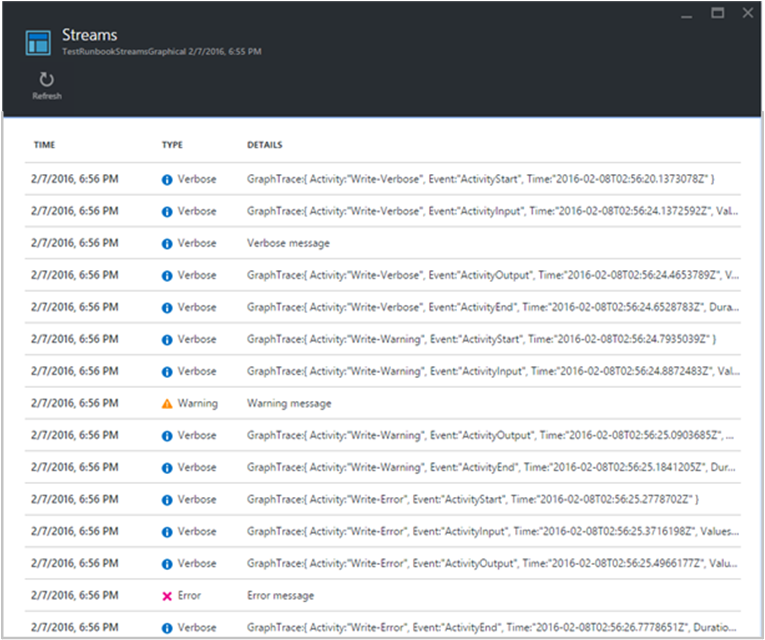Viewport: 765px width, 640px height.
Task: Open the Write-Verbose ActivityOutput trace entry
Action: [490, 276]
